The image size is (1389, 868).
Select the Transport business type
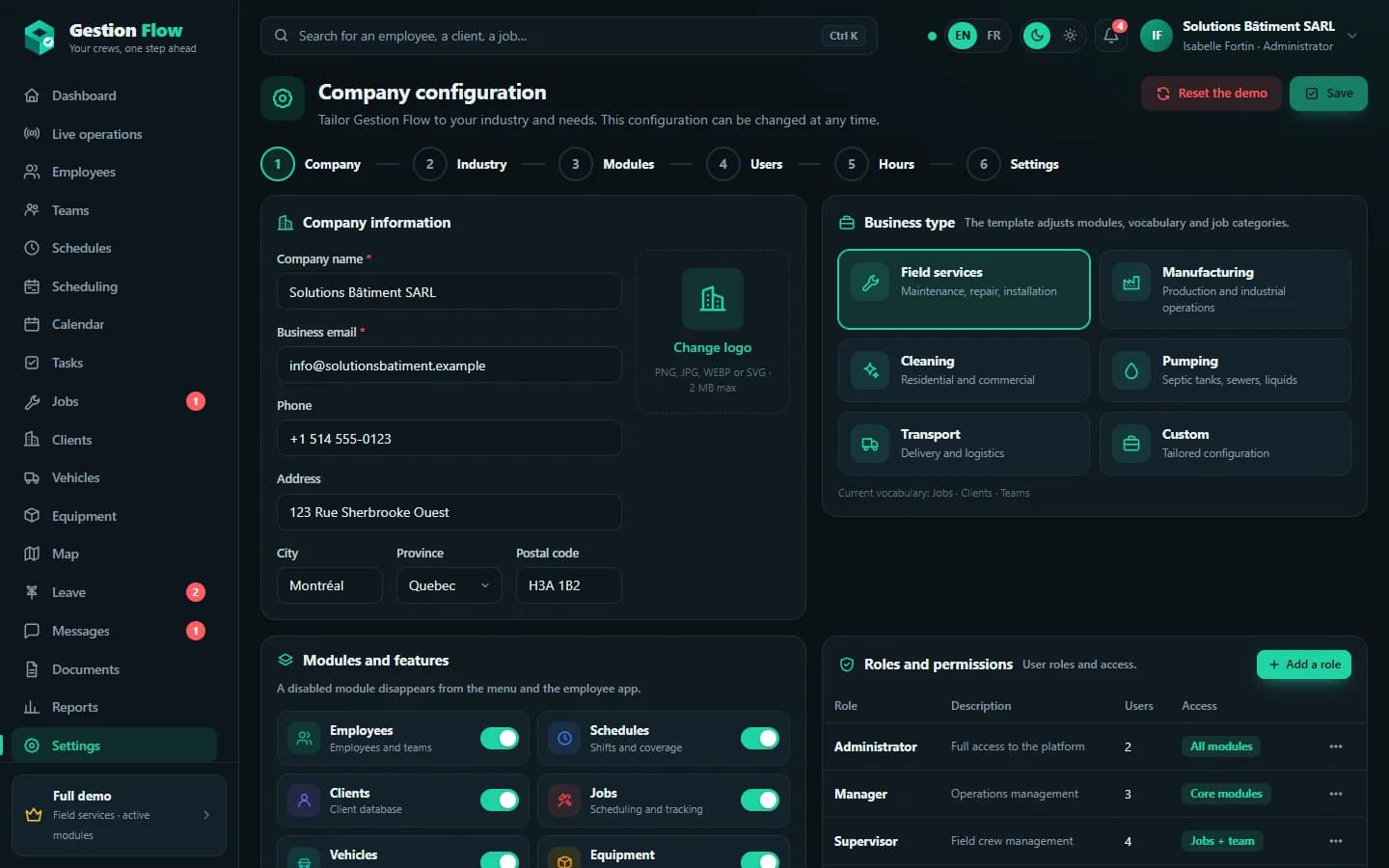click(964, 444)
